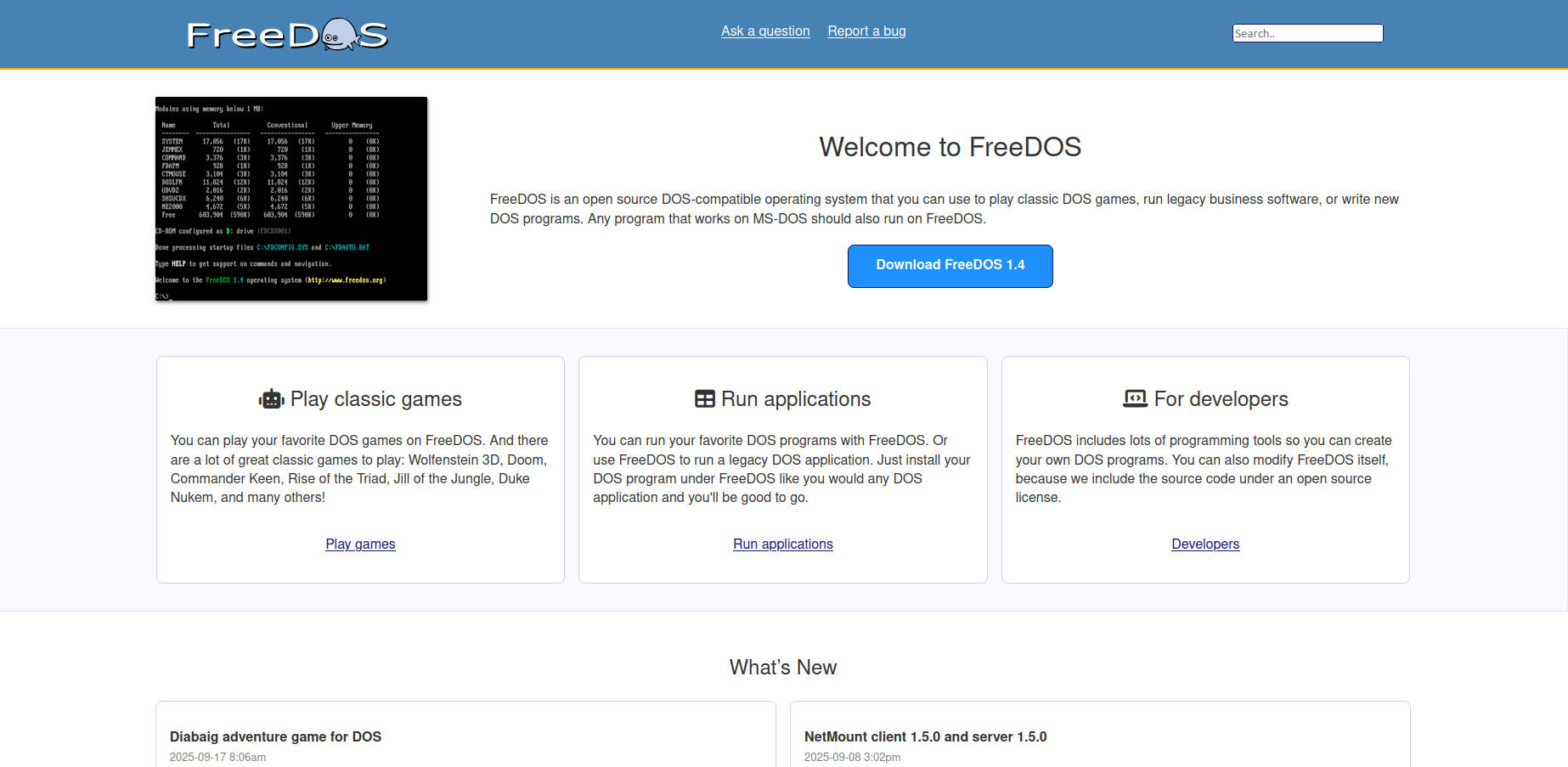
Task: Click the What's New section heading
Action: tap(783, 667)
